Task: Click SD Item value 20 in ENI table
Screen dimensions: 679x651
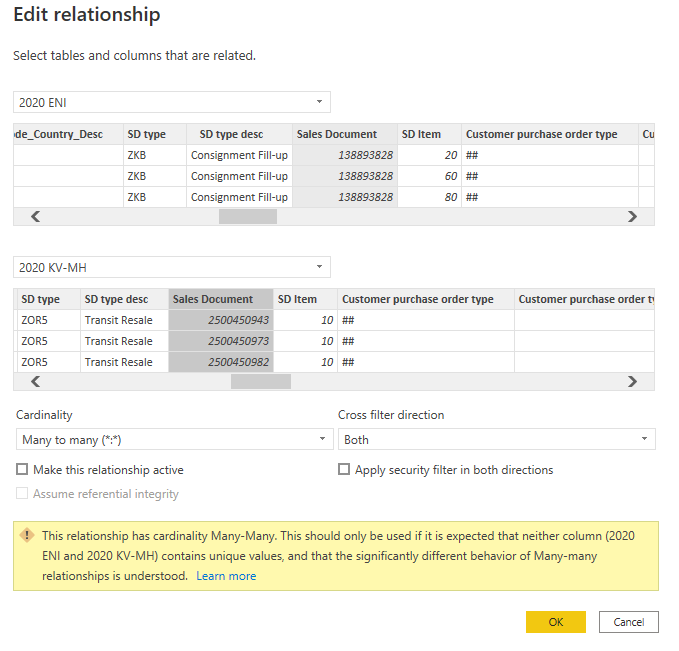Action: coord(429,155)
